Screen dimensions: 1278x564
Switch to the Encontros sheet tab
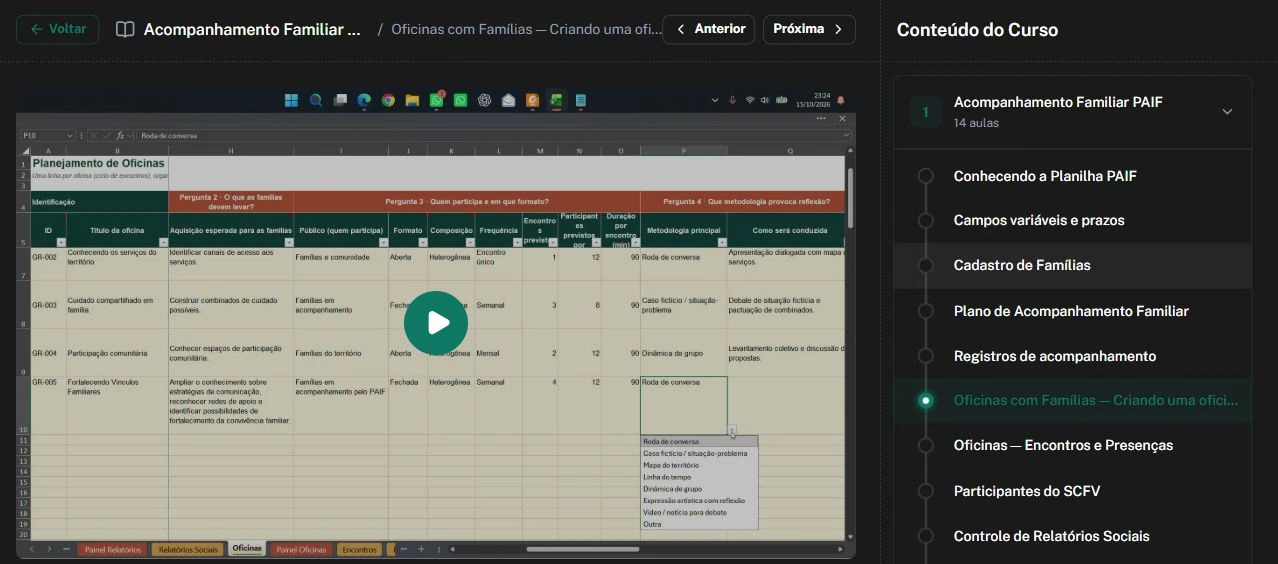pos(359,549)
